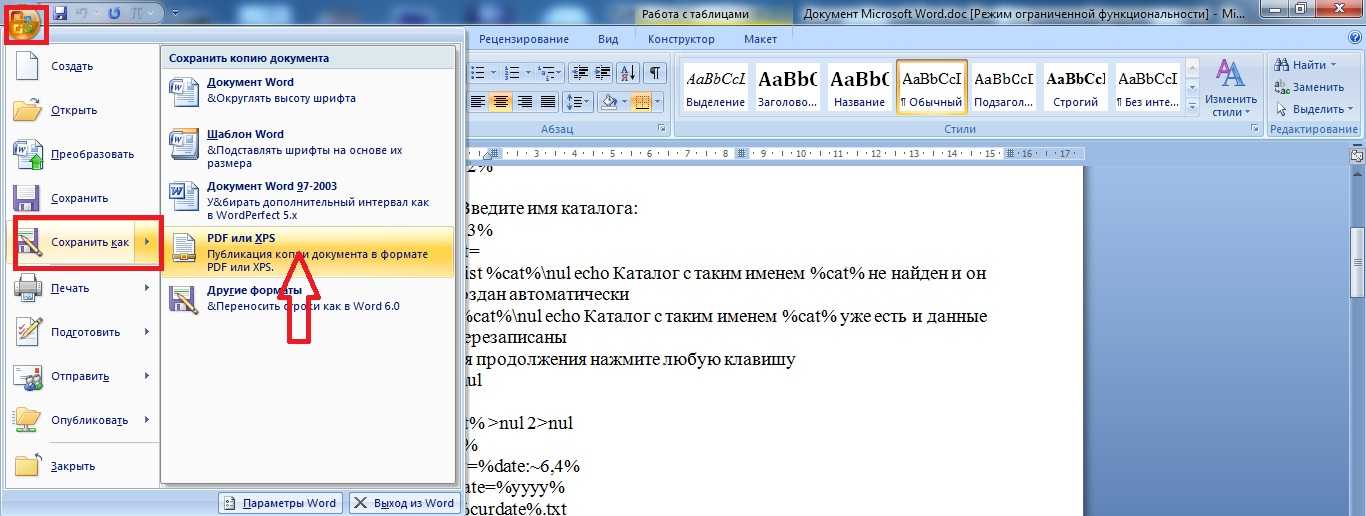
Task: Apply the Строгий style
Action: (x=1075, y=86)
